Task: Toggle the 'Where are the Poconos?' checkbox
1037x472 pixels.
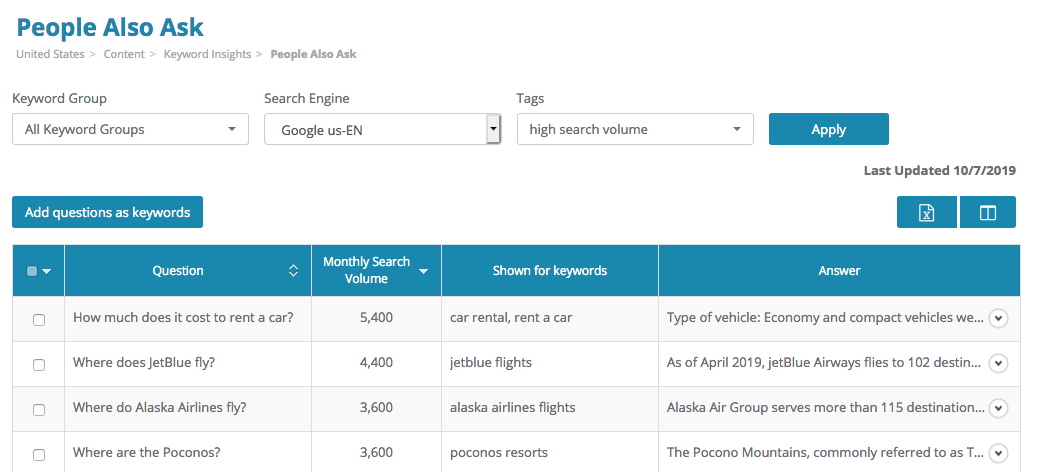Action: tap(39, 455)
